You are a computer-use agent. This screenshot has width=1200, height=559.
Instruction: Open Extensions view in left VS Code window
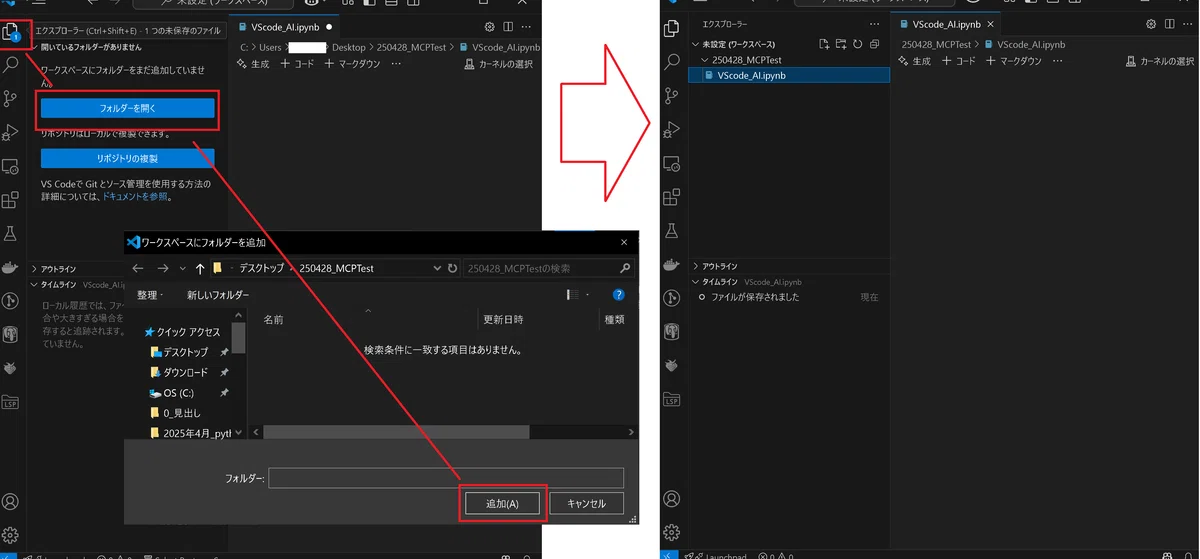[12, 199]
